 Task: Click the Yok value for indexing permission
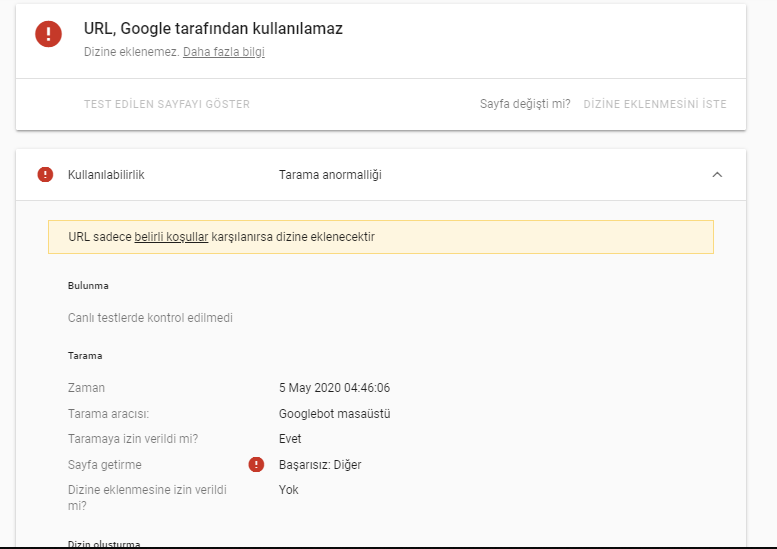[288, 490]
